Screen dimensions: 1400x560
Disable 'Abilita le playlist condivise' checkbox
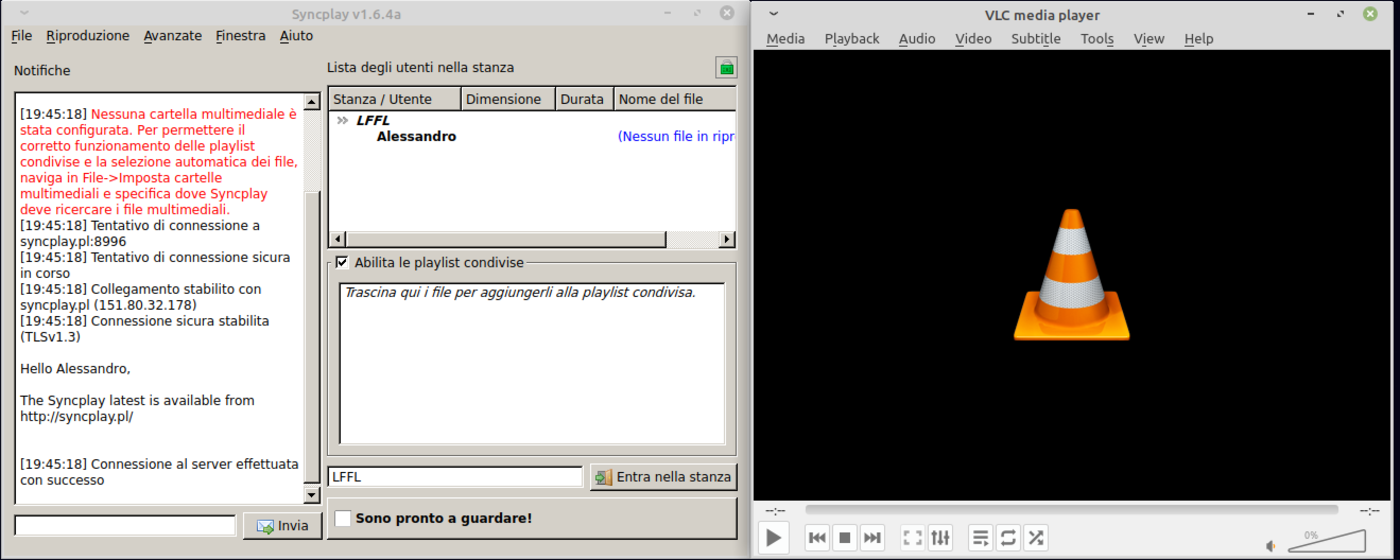point(342,263)
